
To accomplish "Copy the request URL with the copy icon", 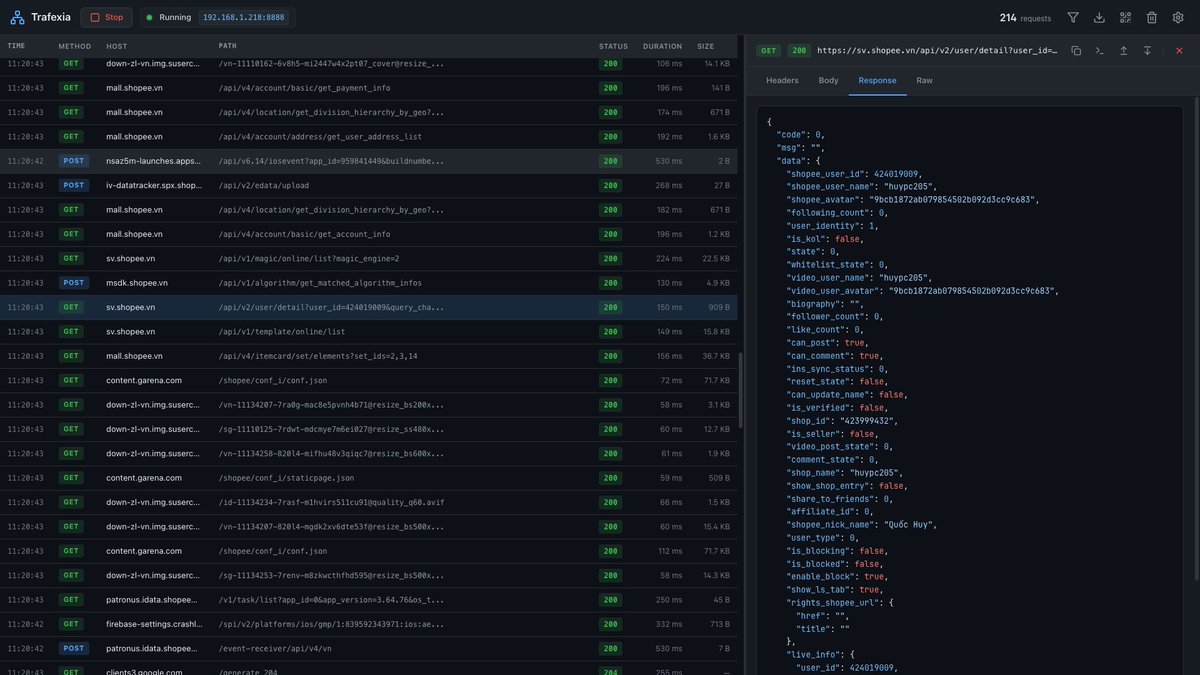I will point(1076,50).
